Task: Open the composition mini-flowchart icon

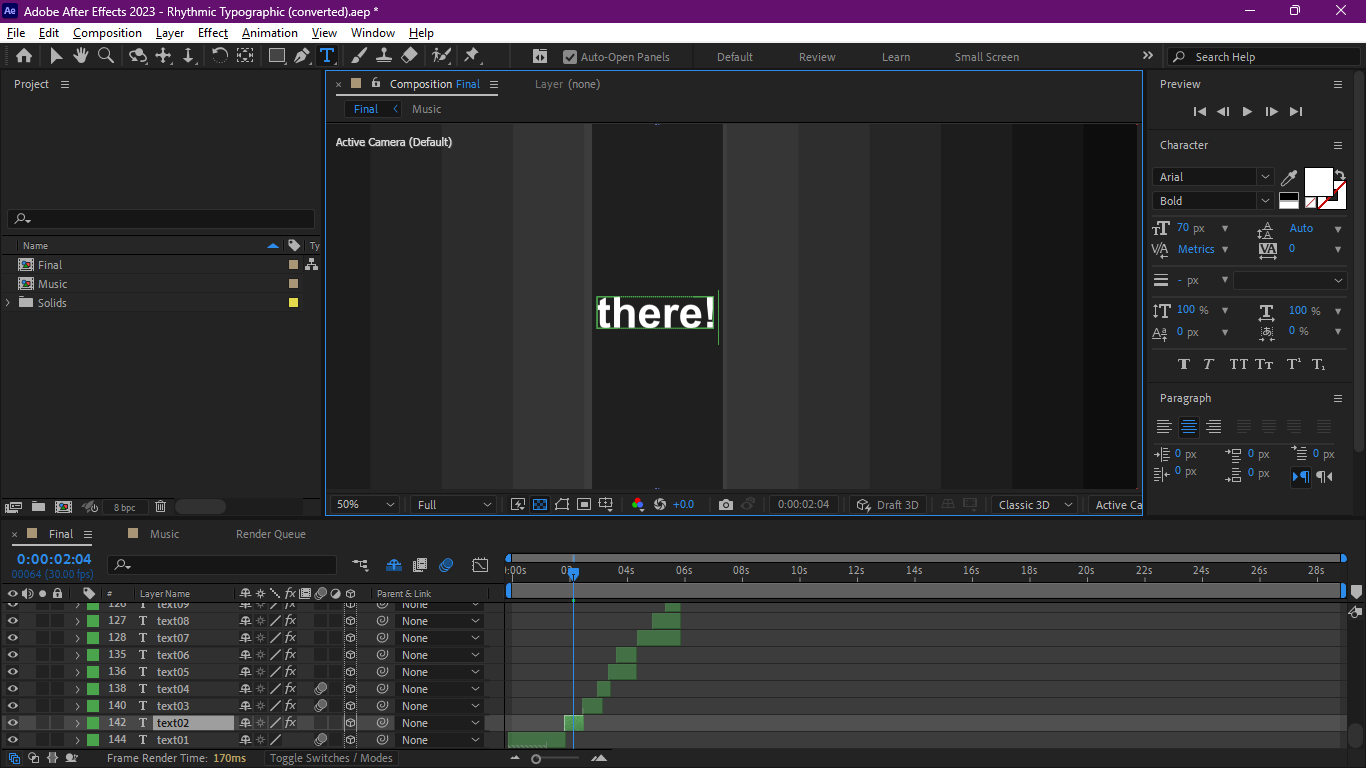Action: click(360, 565)
